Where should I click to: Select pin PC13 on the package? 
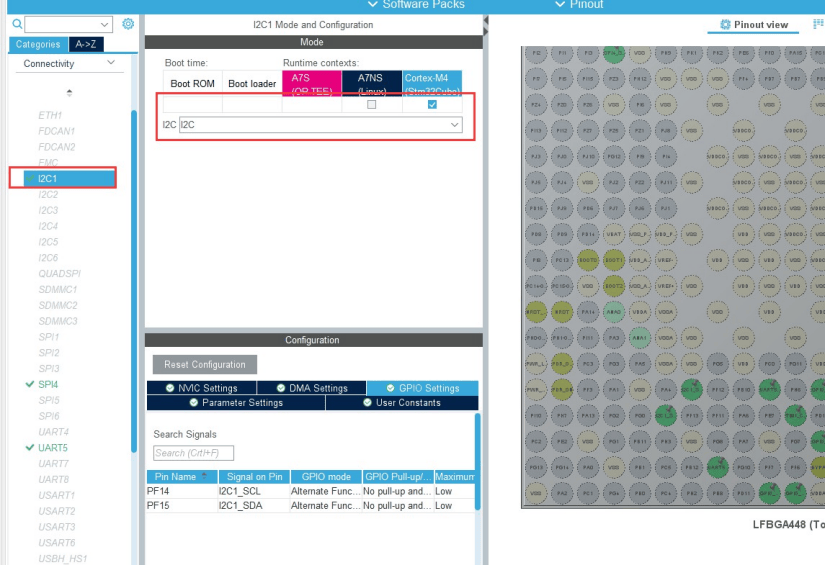point(562,260)
